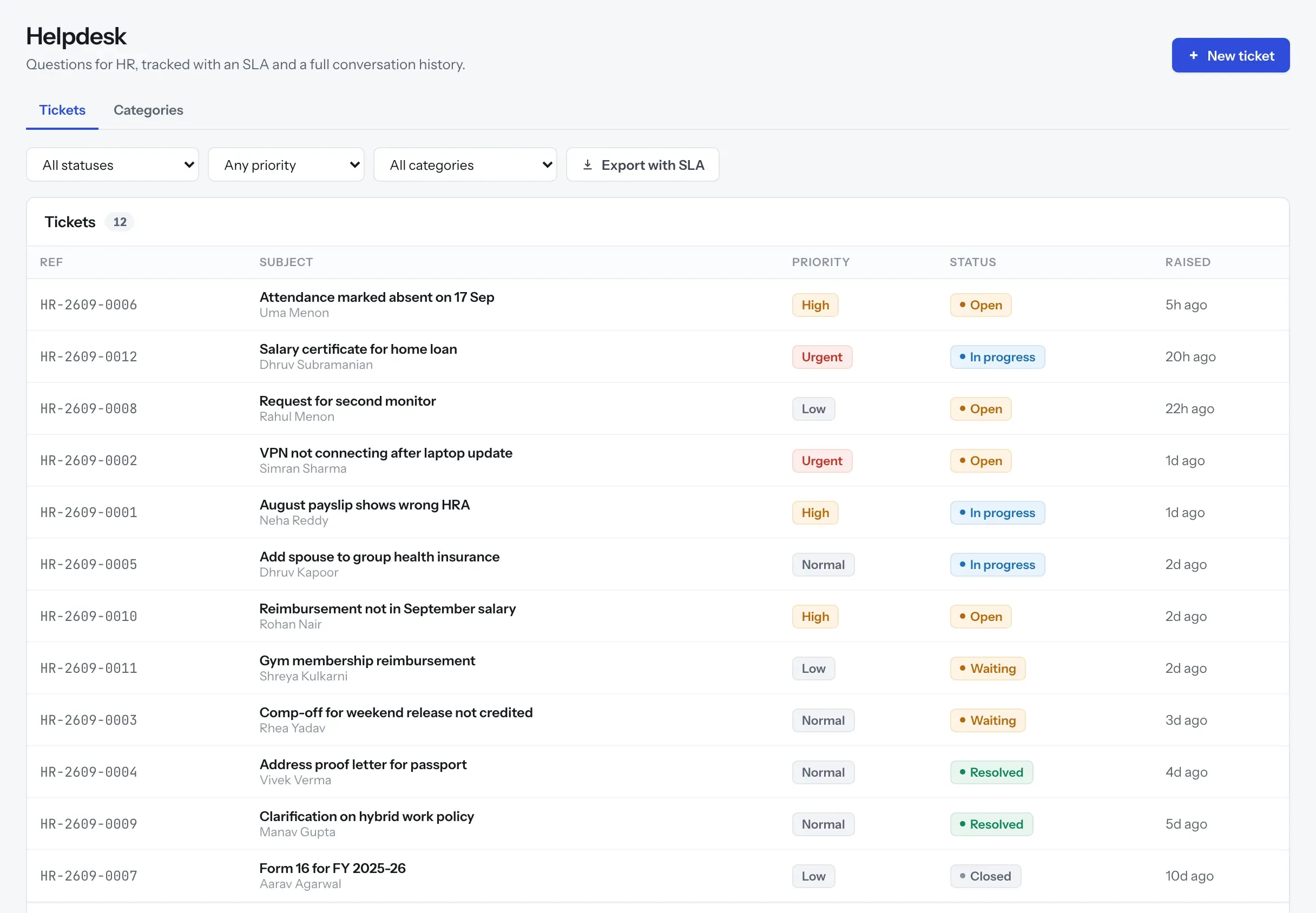
Task: Click Export with SLA text
Action: point(653,165)
